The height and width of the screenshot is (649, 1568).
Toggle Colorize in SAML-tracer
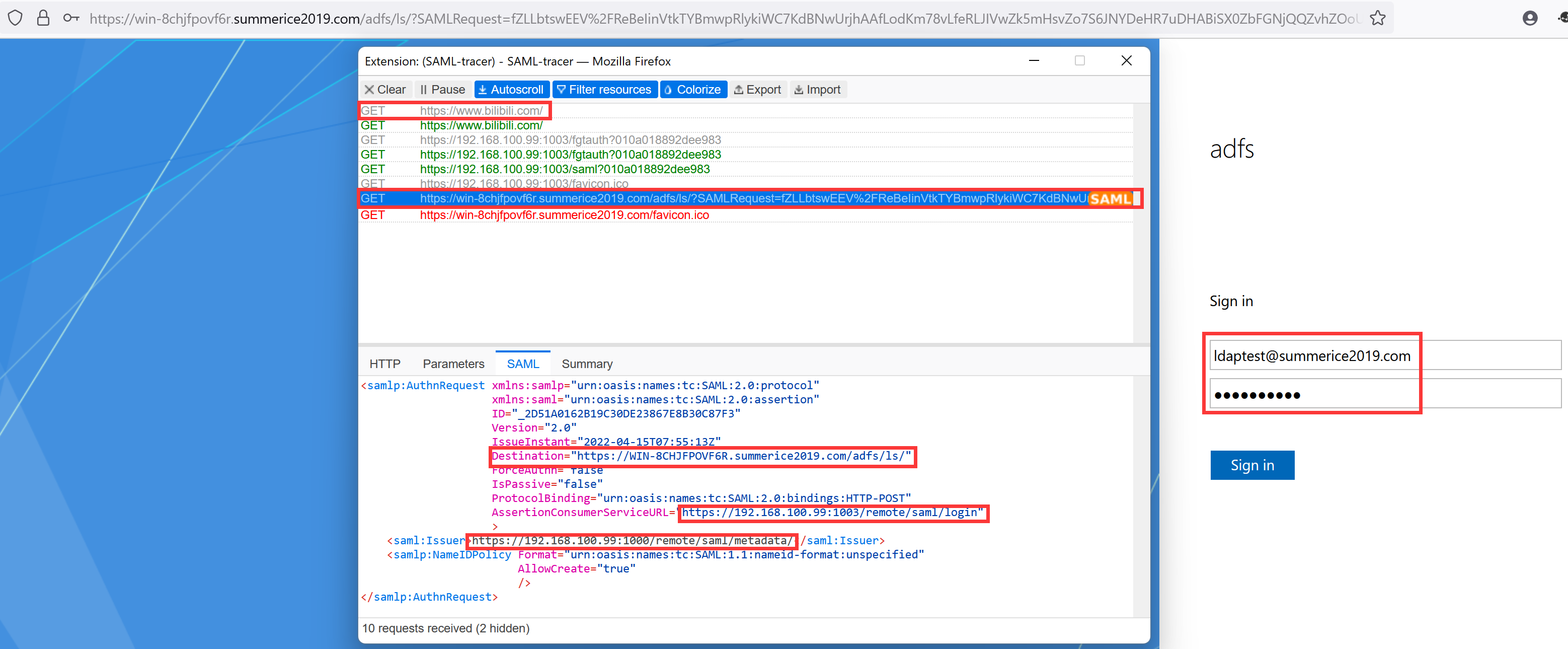pyautogui.click(x=693, y=90)
